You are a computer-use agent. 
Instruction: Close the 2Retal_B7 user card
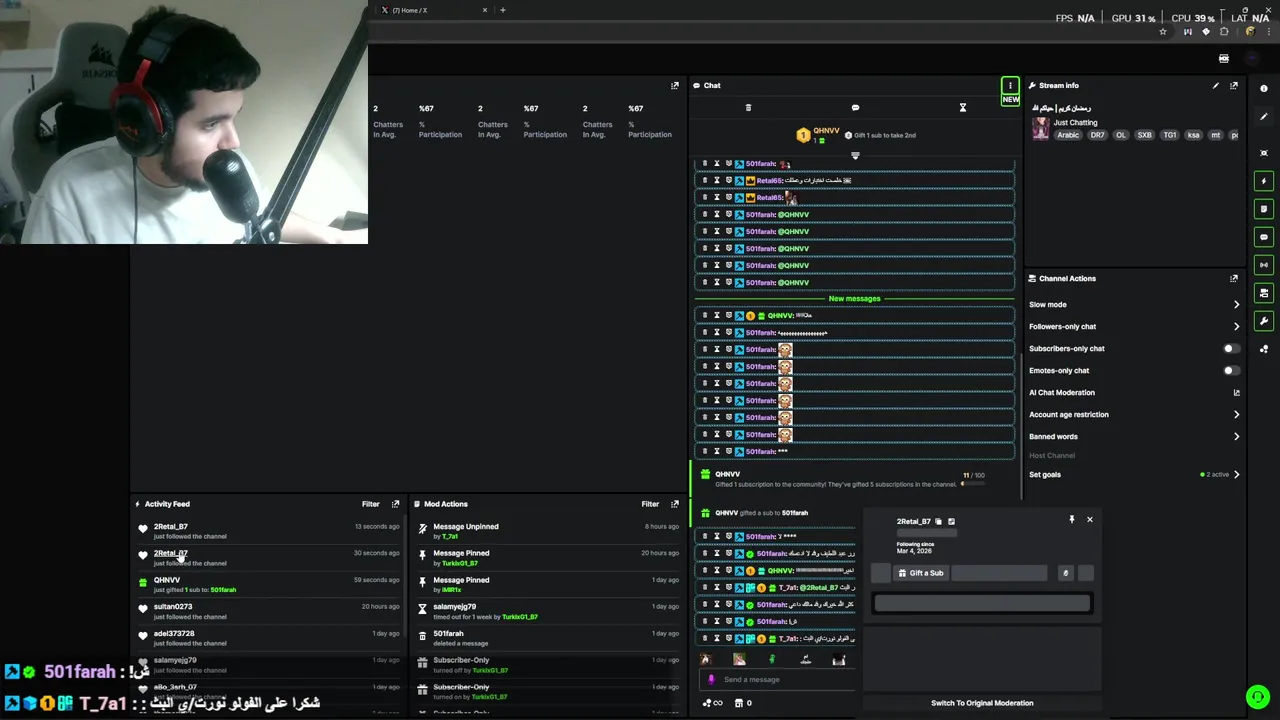pyautogui.click(x=1090, y=520)
